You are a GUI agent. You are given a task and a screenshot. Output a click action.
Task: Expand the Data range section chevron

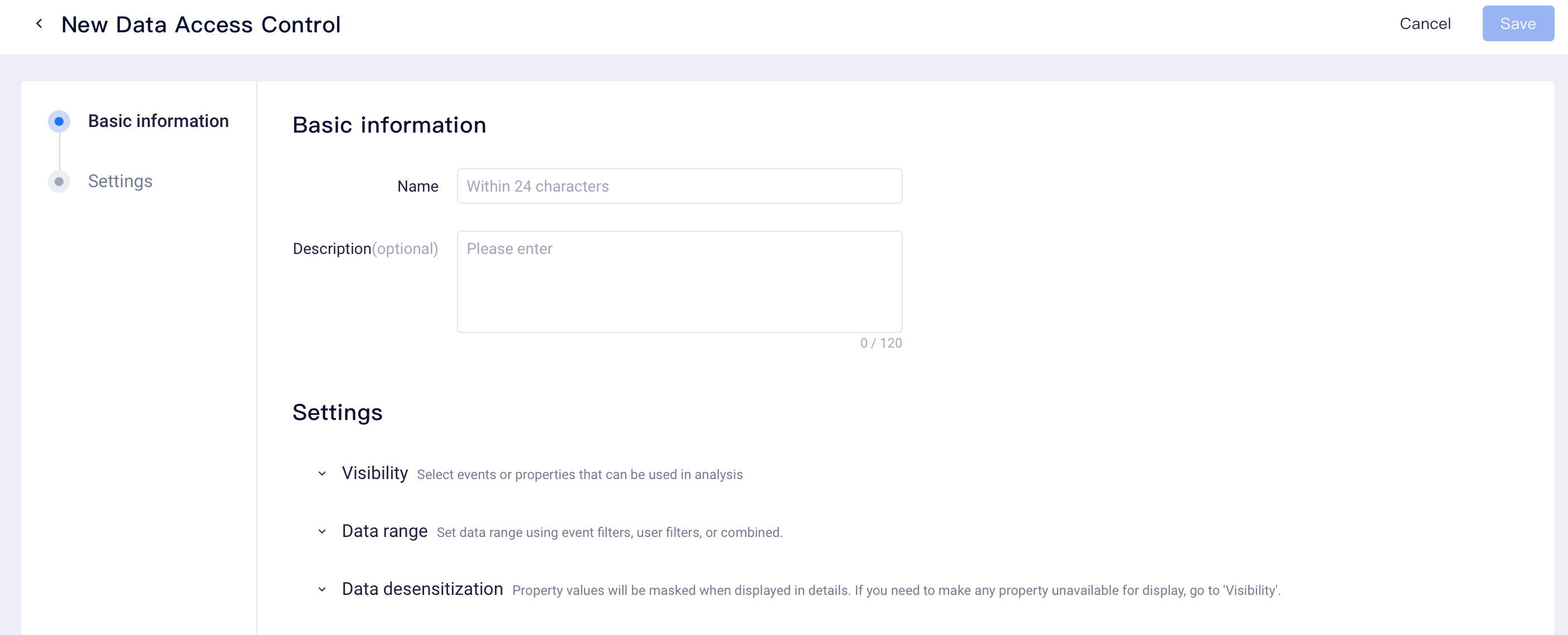(322, 531)
